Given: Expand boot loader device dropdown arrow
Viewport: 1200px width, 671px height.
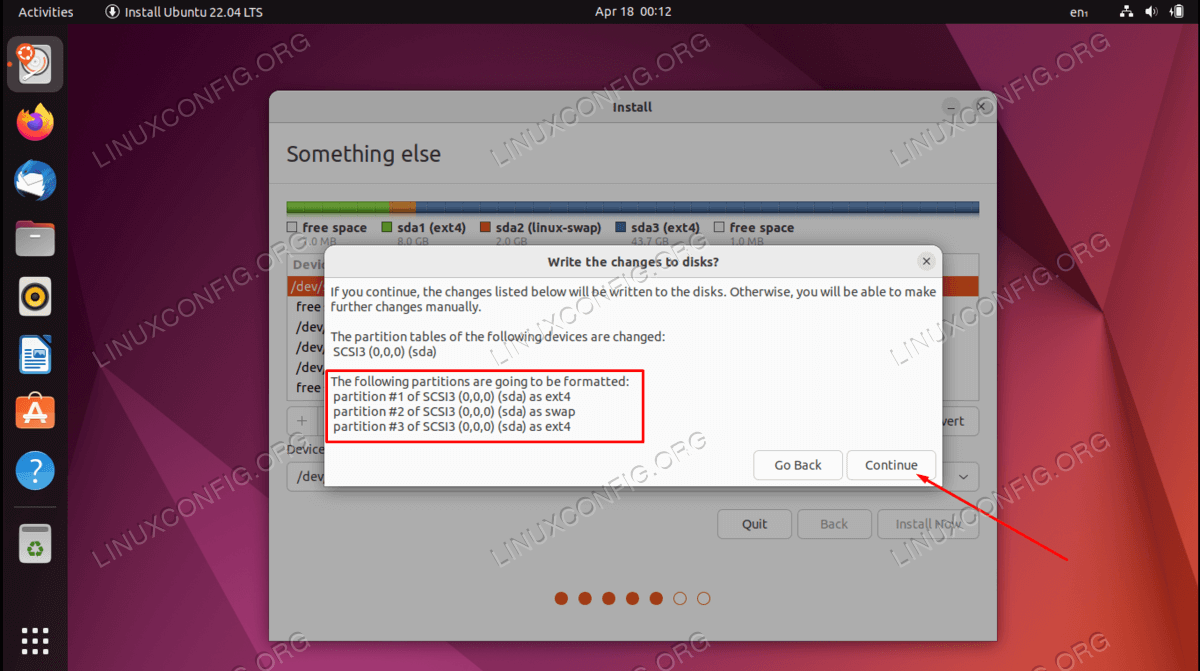Looking at the screenshot, I should (x=963, y=476).
